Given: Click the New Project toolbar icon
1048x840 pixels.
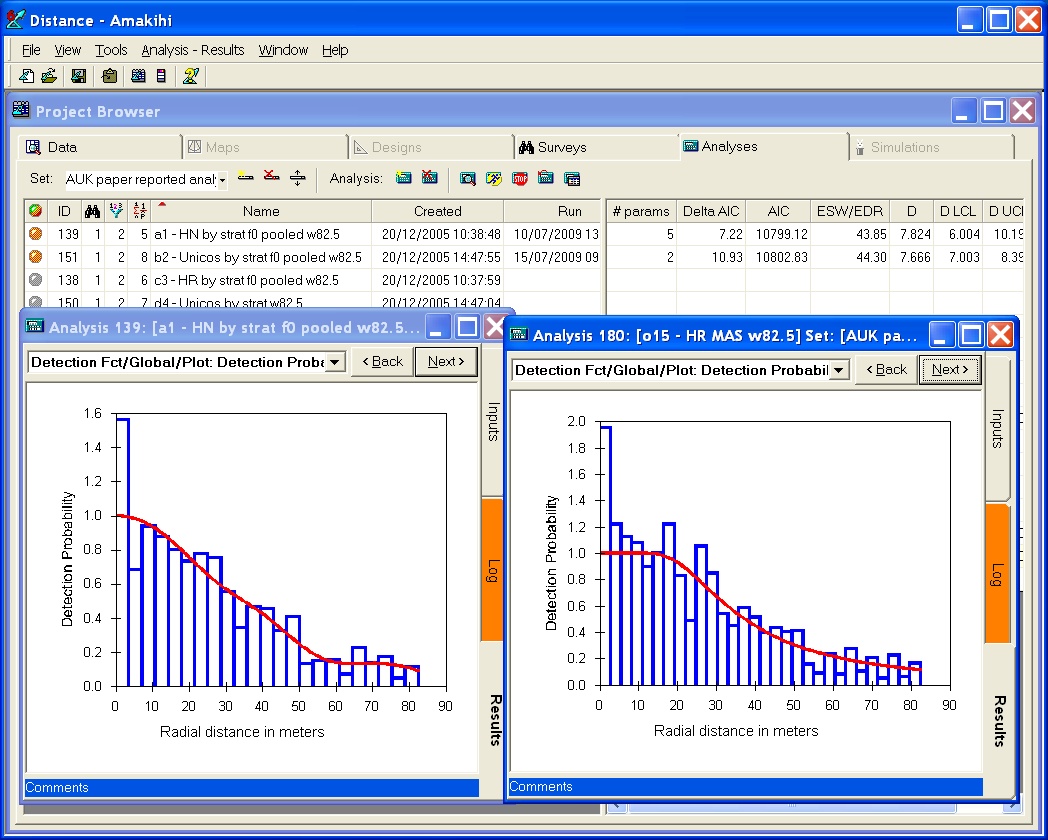Looking at the screenshot, I should (x=27, y=76).
